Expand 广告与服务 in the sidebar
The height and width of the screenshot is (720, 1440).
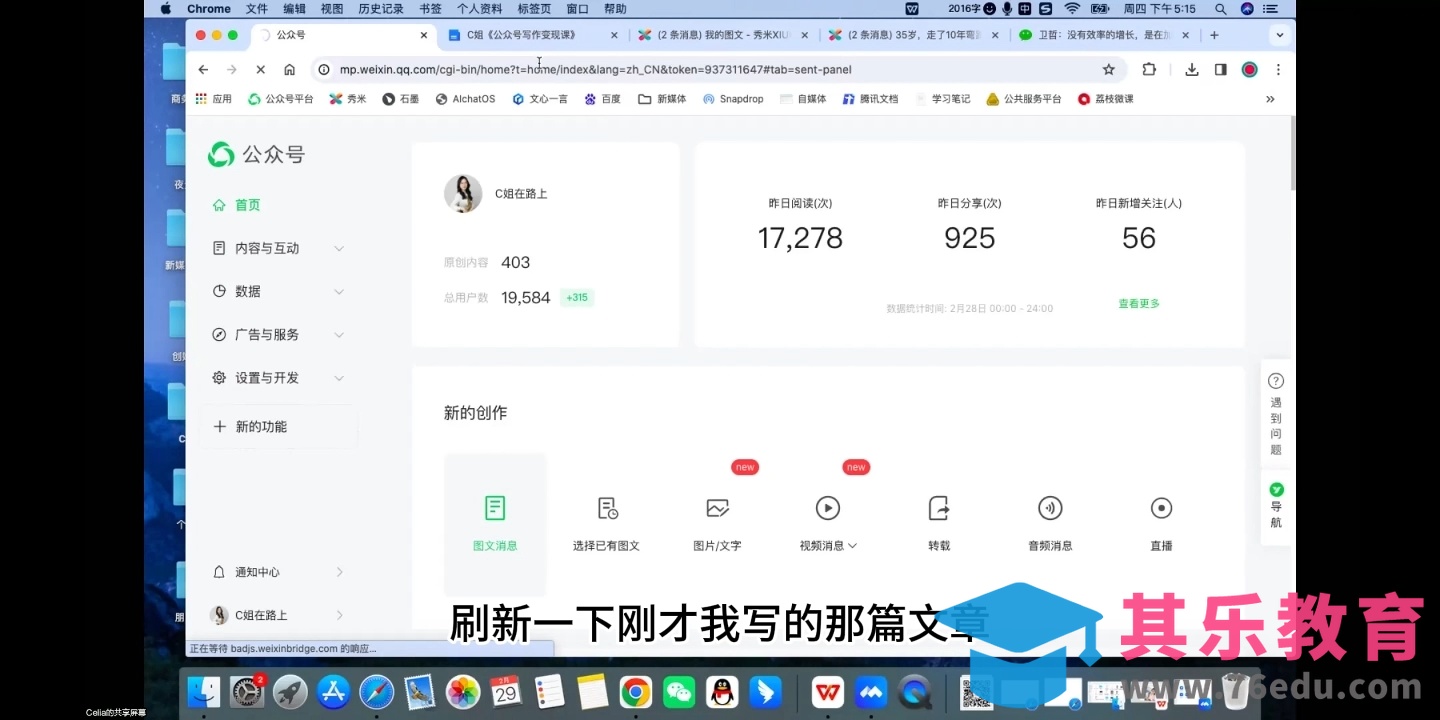click(278, 335)
